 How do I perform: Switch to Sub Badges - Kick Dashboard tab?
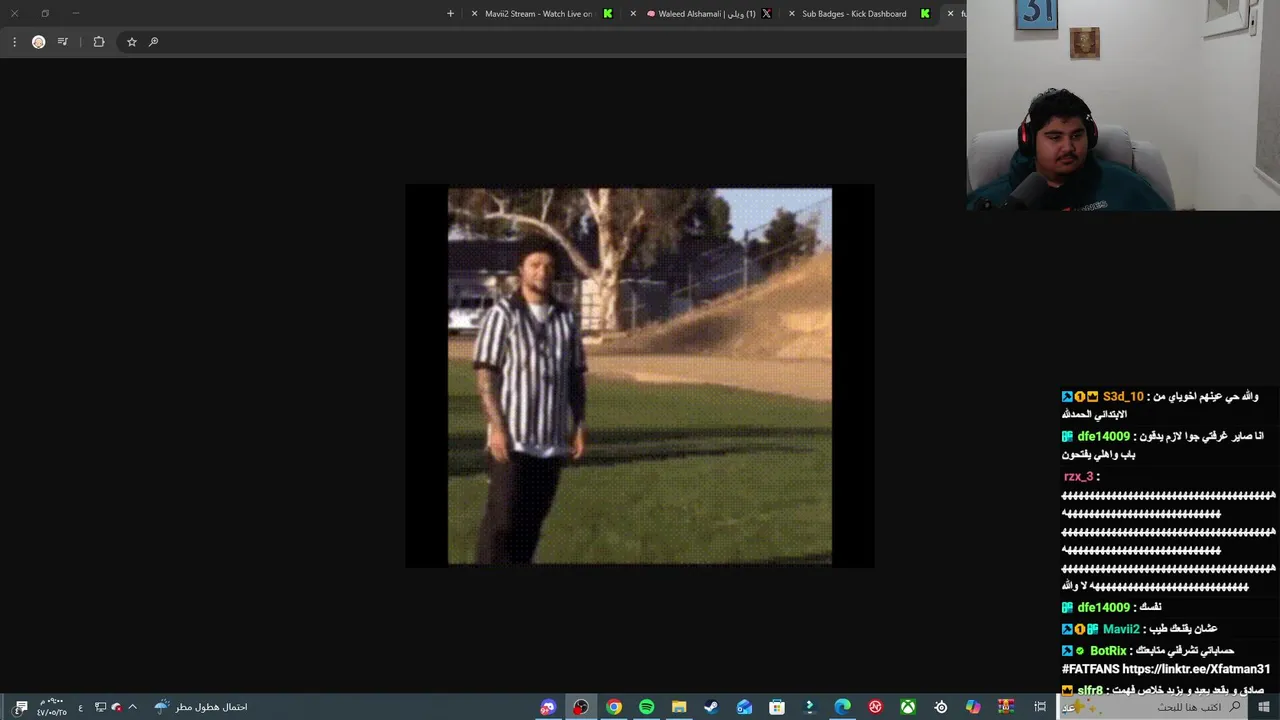[x=855, y=14]
